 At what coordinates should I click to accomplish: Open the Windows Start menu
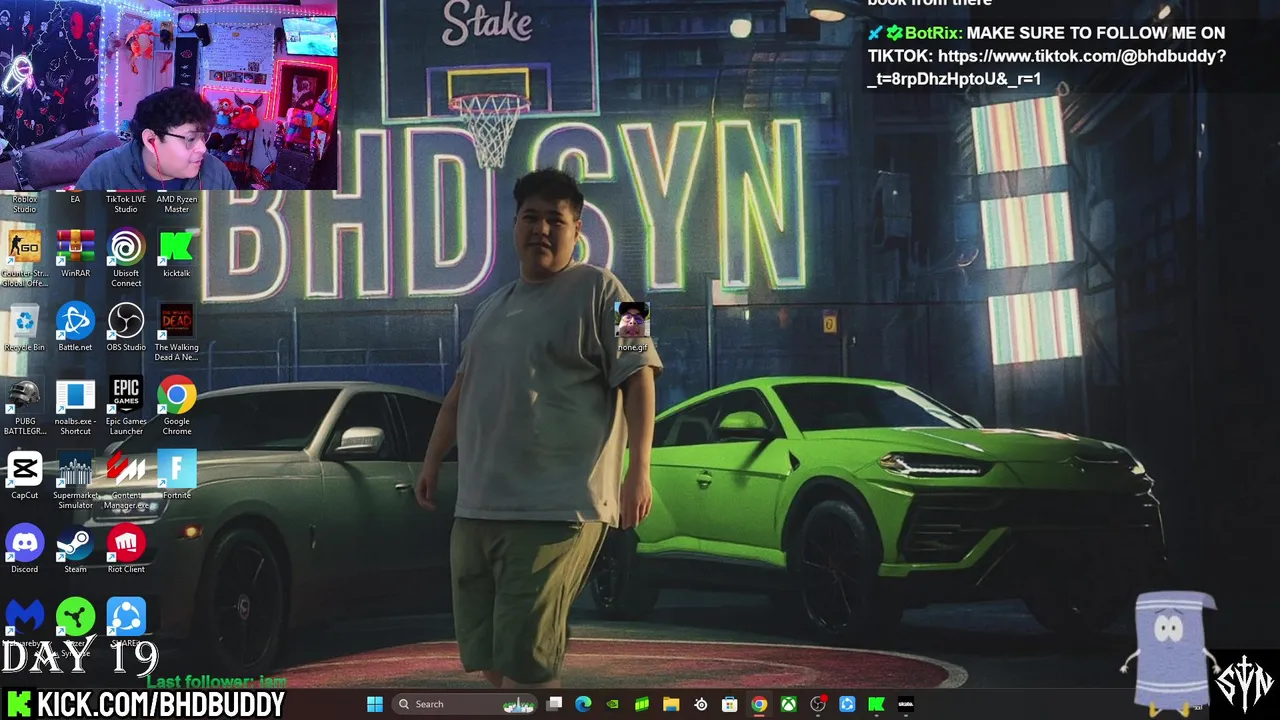pos(375,704)
